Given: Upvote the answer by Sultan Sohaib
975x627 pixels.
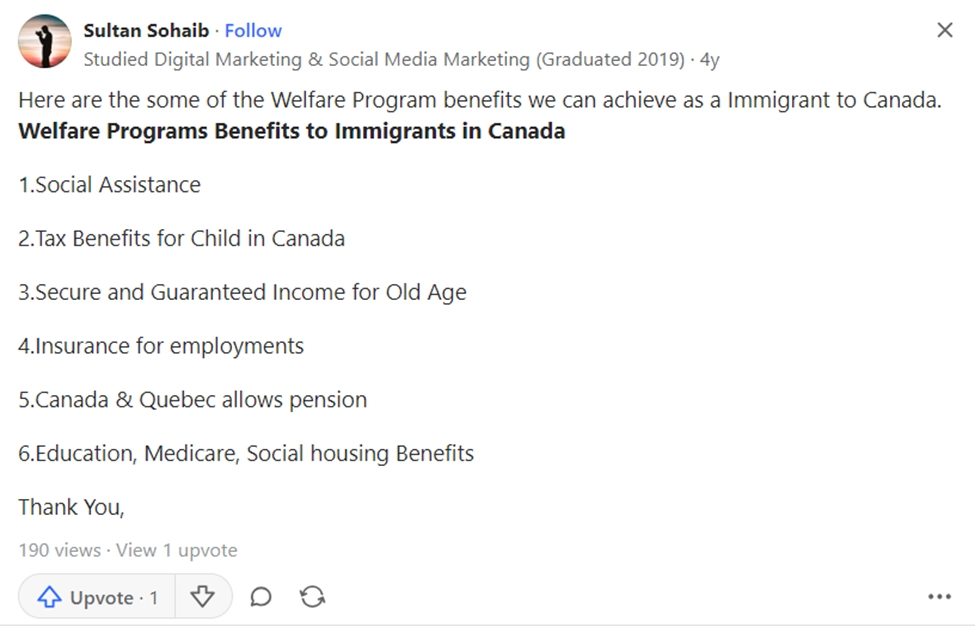Looking at the screenshot, I should click(x=97, y=597).
